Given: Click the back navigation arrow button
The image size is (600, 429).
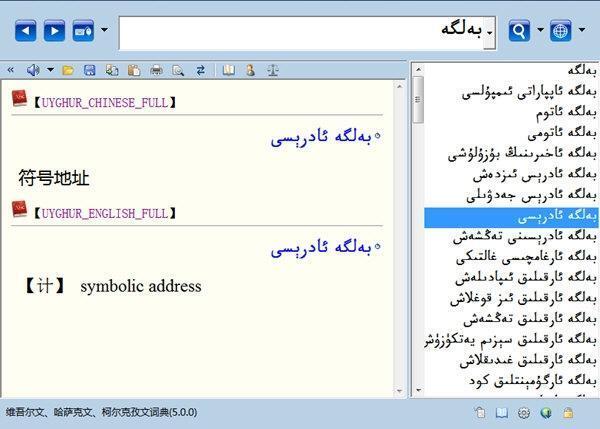Looking at the screenshot, I should pos(25,31).
